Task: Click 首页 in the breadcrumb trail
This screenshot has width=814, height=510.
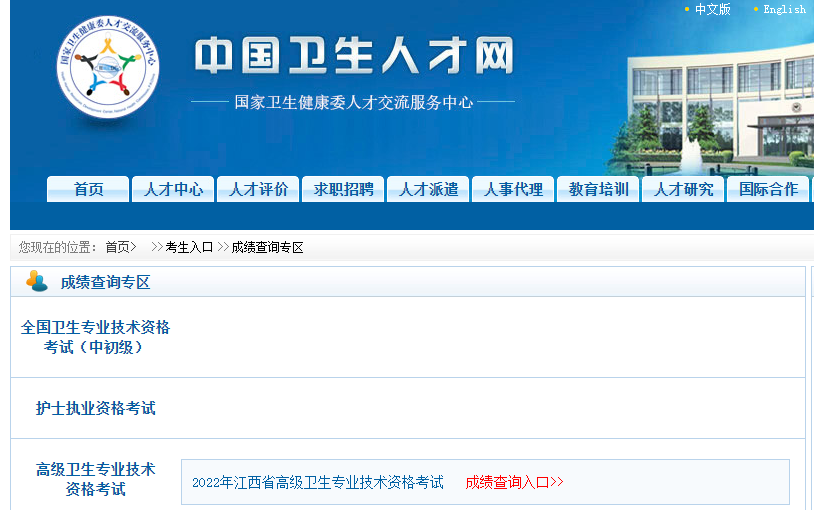Action: (118, 247)
